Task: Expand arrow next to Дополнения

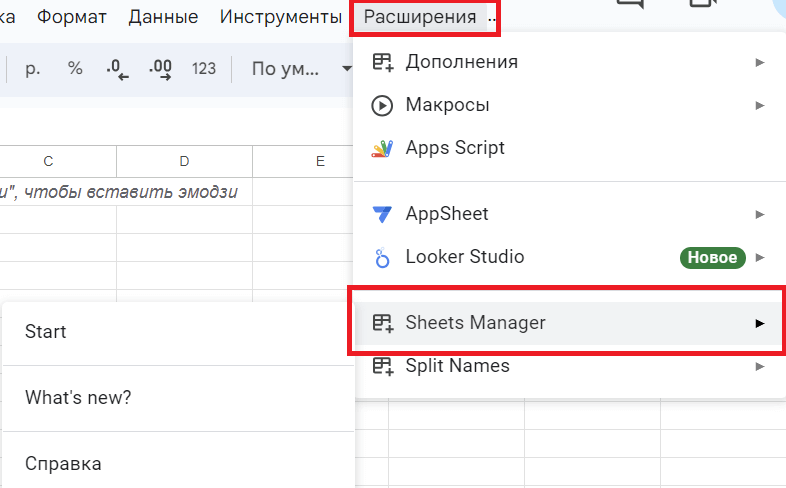Action: [x=760, y=62]
